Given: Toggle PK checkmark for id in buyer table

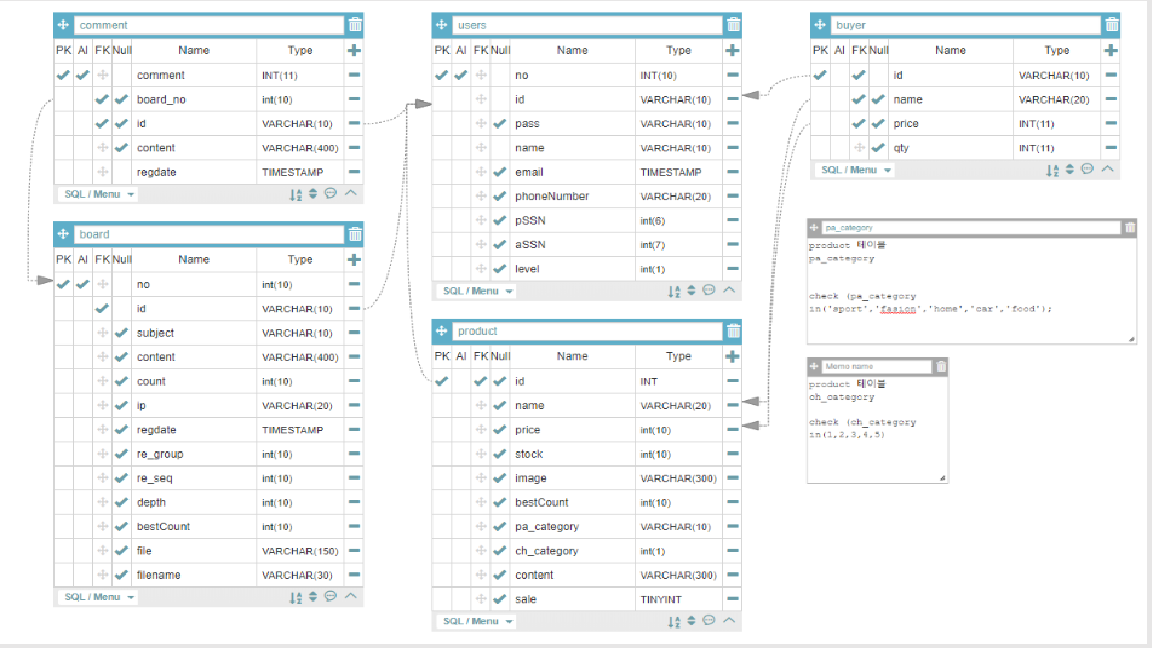Looking at the screenshot, I should coord(820,75).
